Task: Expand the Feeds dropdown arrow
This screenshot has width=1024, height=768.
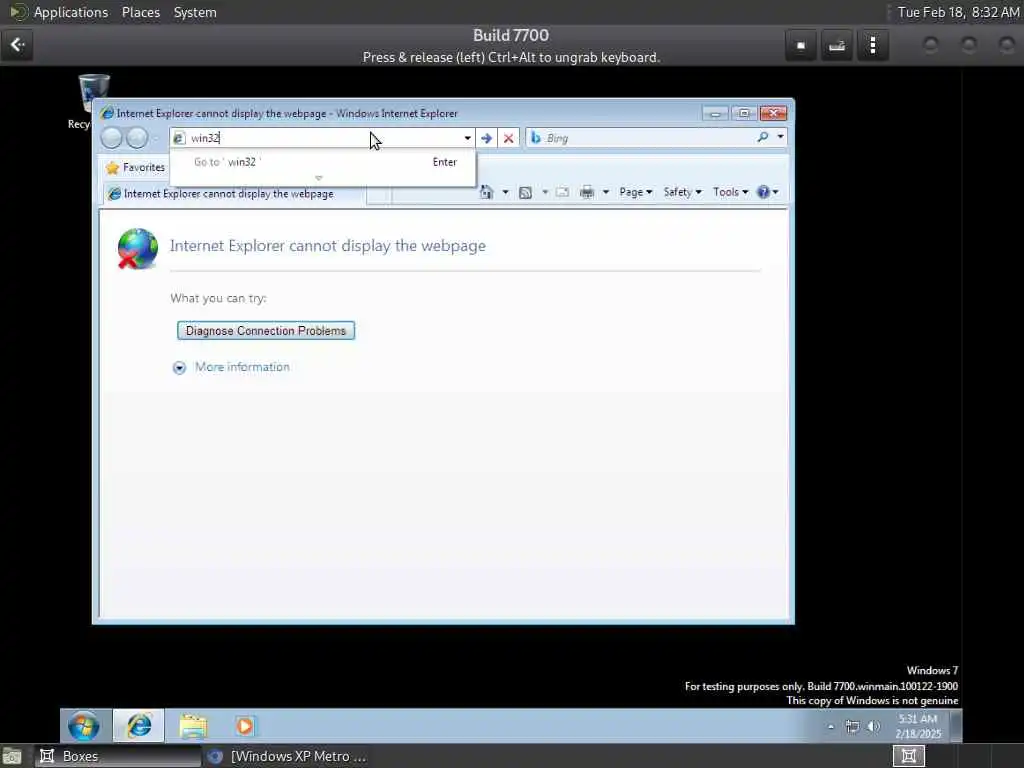Action: click(x=545, y=192)
